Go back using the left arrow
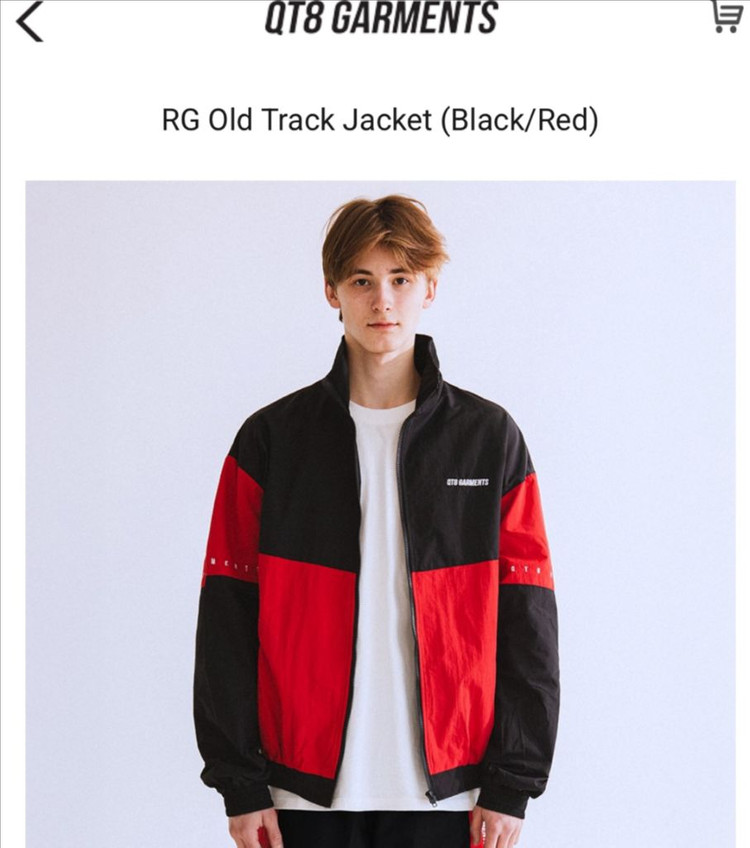 [x=29, y=22]
